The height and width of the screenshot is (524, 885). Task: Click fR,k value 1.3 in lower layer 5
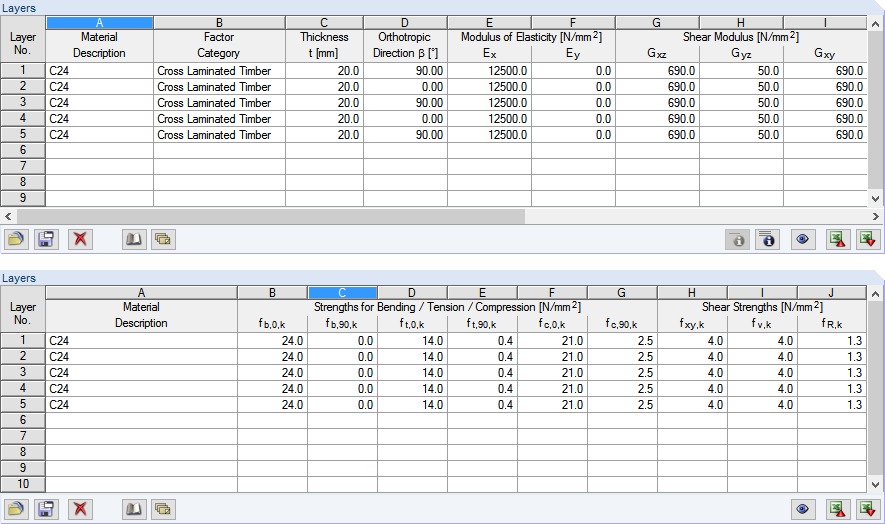pyautogui.click(x=832, y=404)
